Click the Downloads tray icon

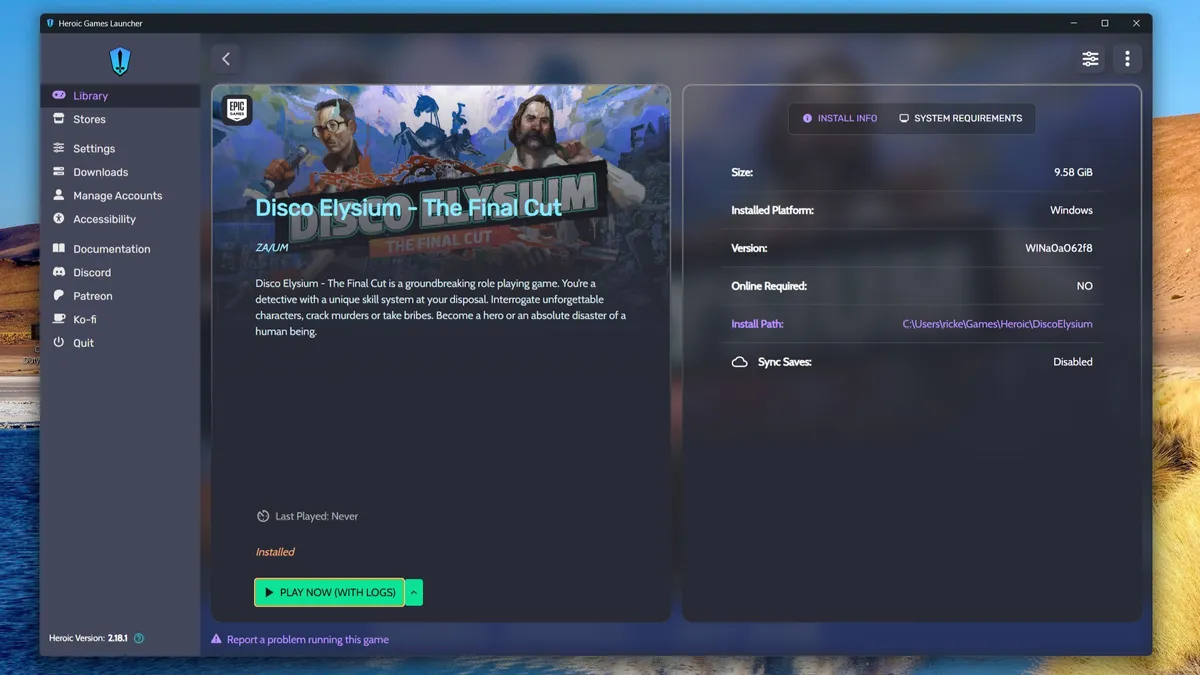click(x=58, y=172)
